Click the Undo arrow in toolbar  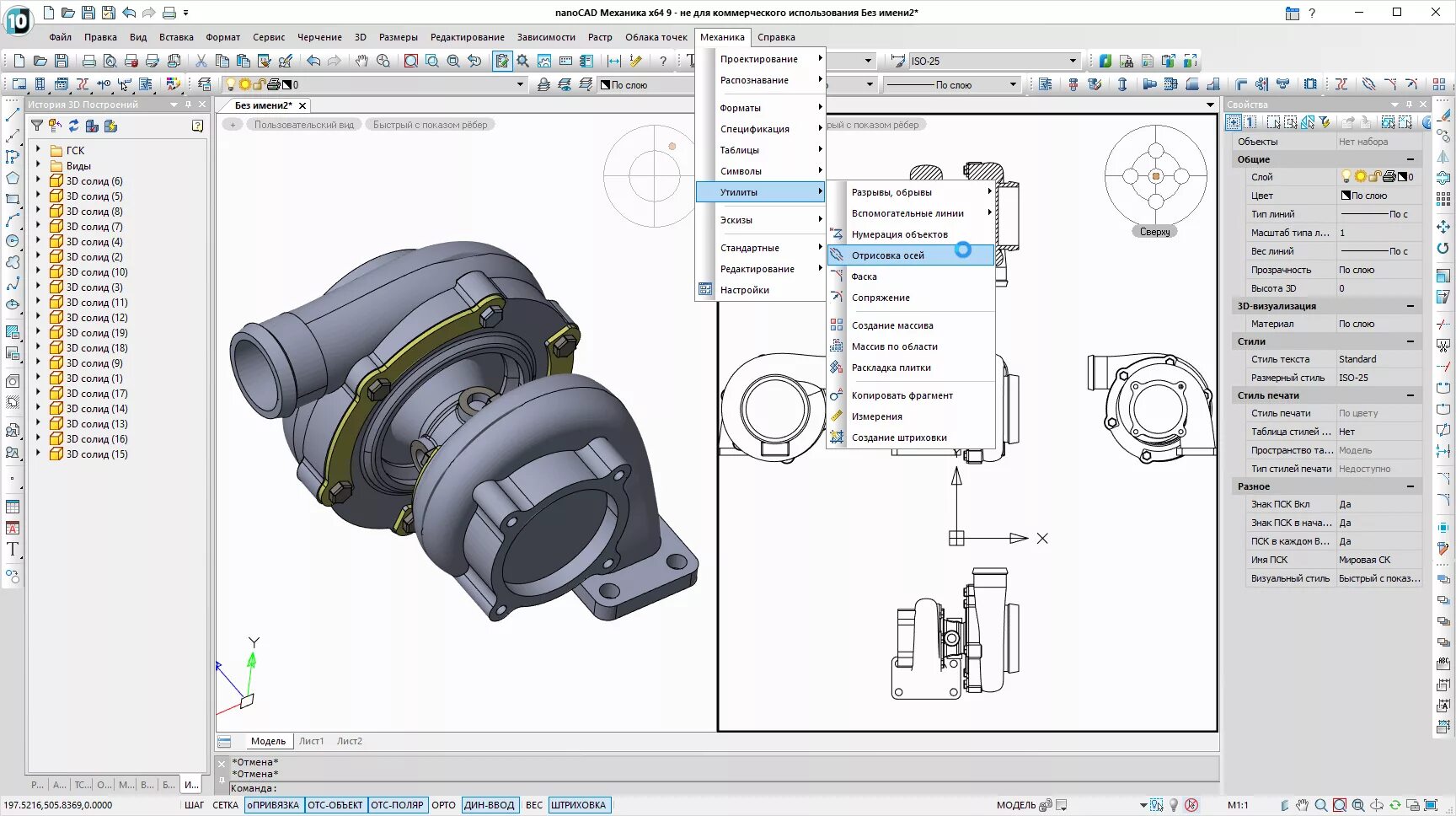(313, 61)
